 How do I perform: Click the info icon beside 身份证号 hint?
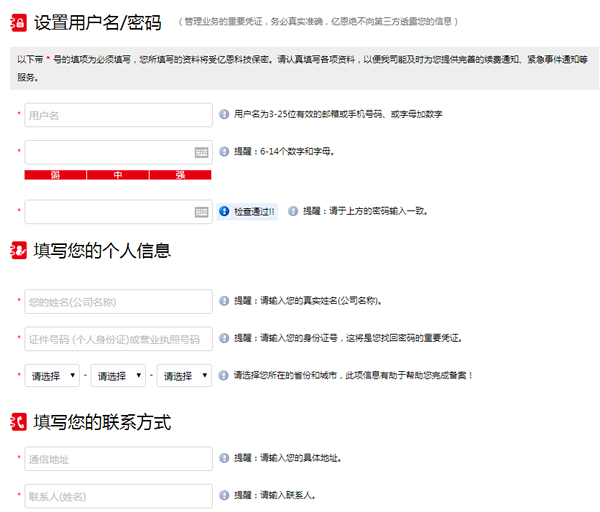[x=224, y=338]
